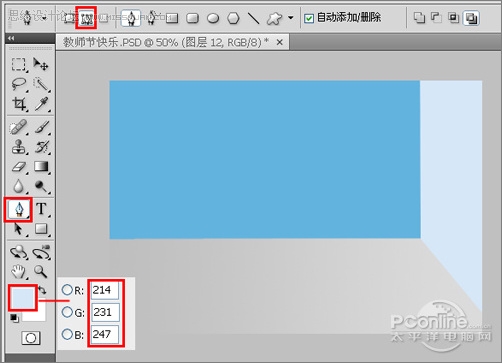
Task: Select the Blur droplet tool
Action: coord(19,186)
